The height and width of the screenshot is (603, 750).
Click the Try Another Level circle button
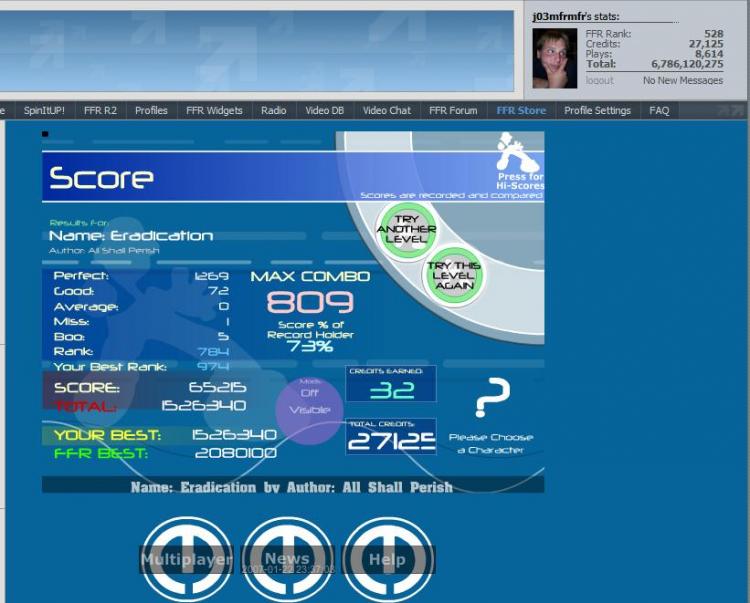coord(407,230)
